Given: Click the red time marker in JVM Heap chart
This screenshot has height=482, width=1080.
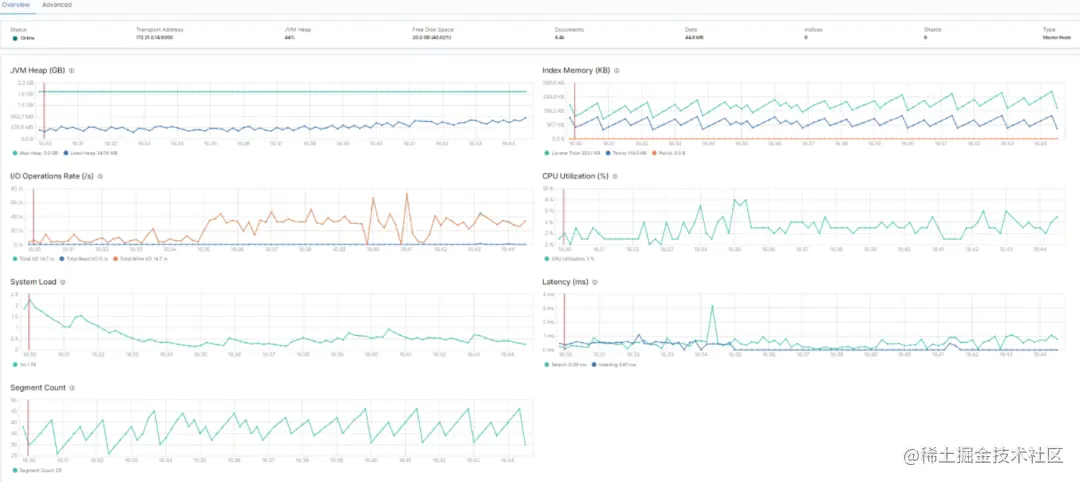Looking at the screenshot, I should point(43,111).
